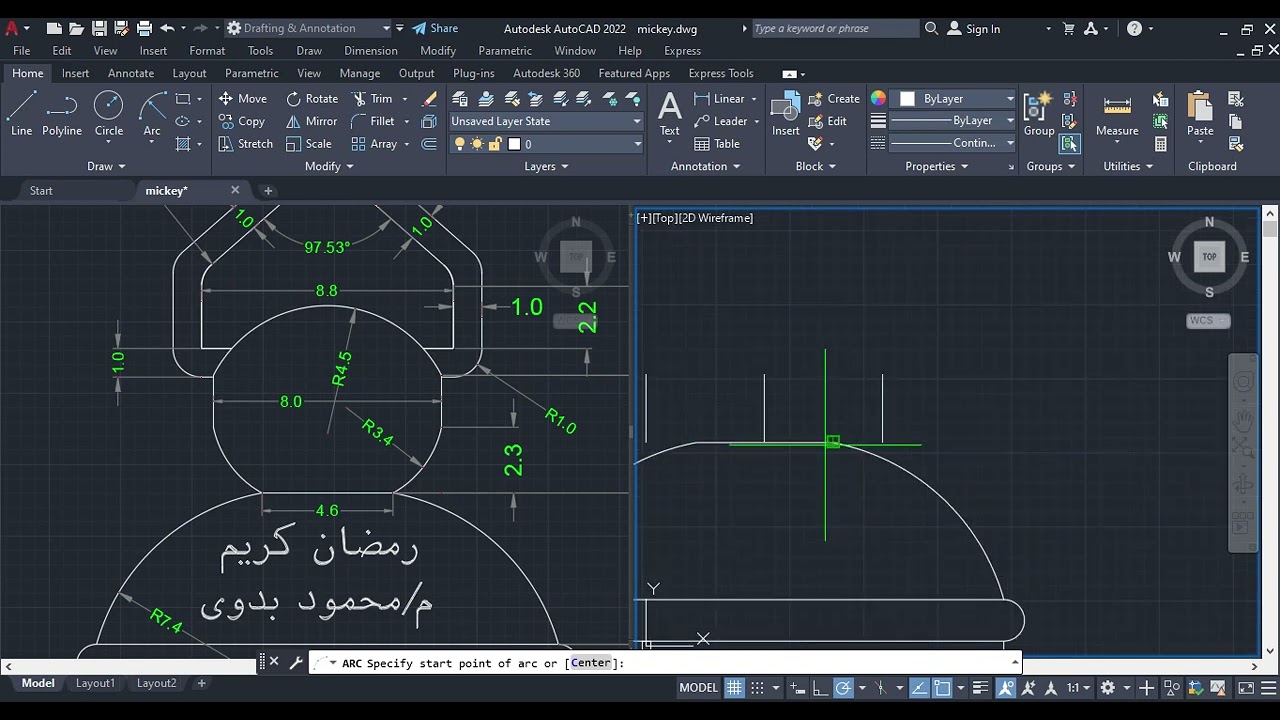Toggle snap mode in status bar
The height and width of the screenshot is (720, 1280).
click(x=757, y=688)
